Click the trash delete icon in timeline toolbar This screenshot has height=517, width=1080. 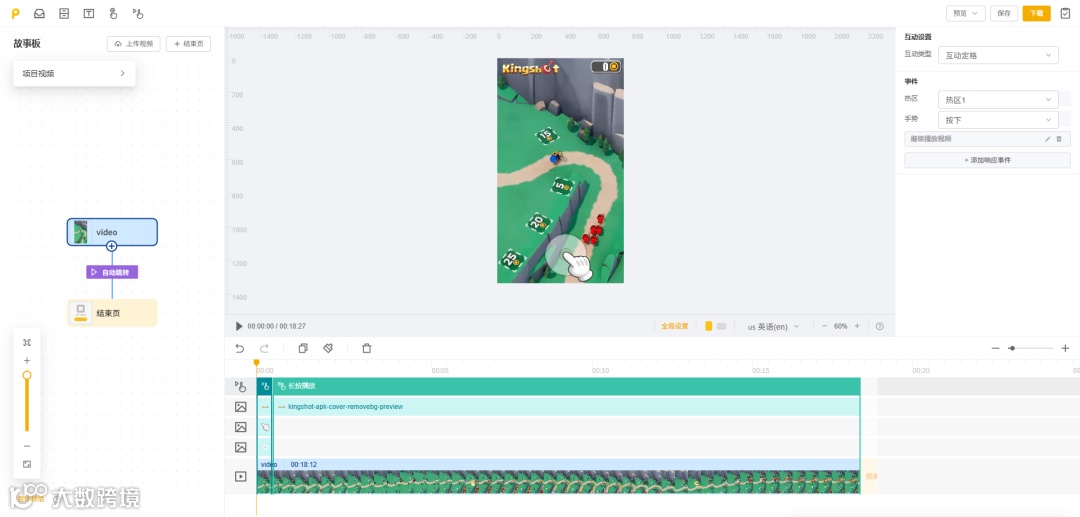[x=366, y=348]
